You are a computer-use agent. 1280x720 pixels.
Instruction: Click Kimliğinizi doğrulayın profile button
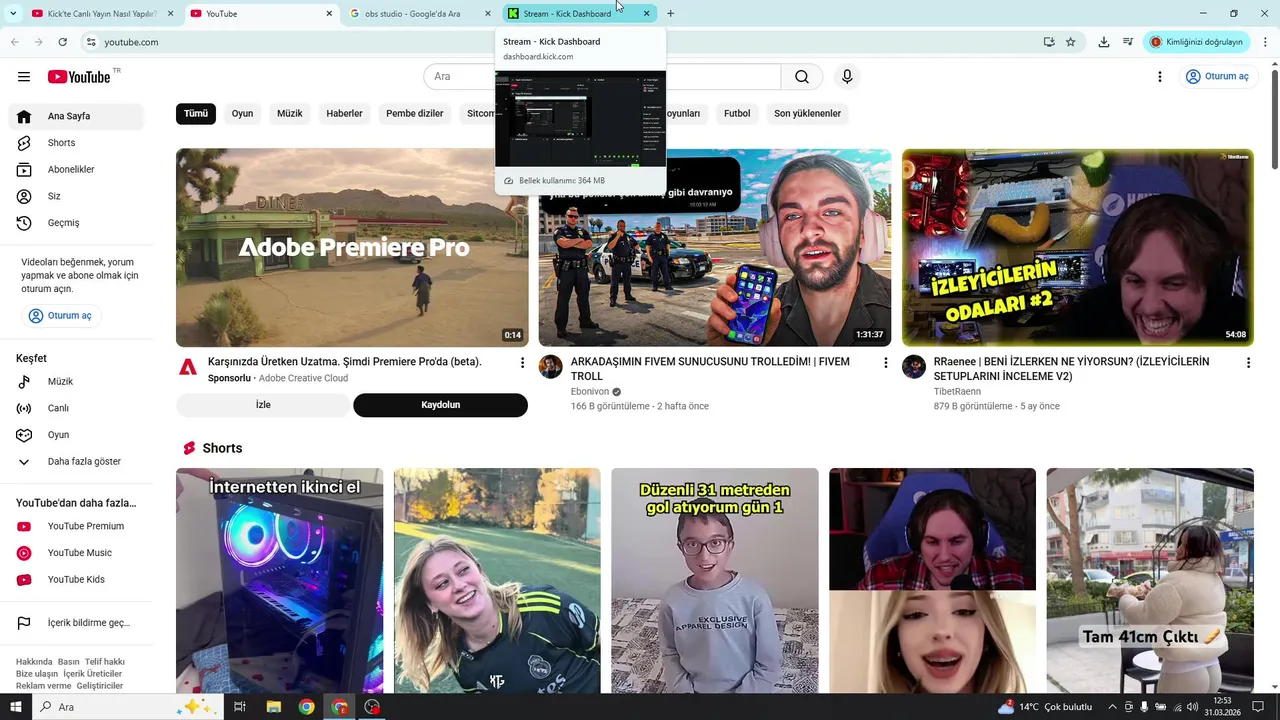[x=1197, y=42]
